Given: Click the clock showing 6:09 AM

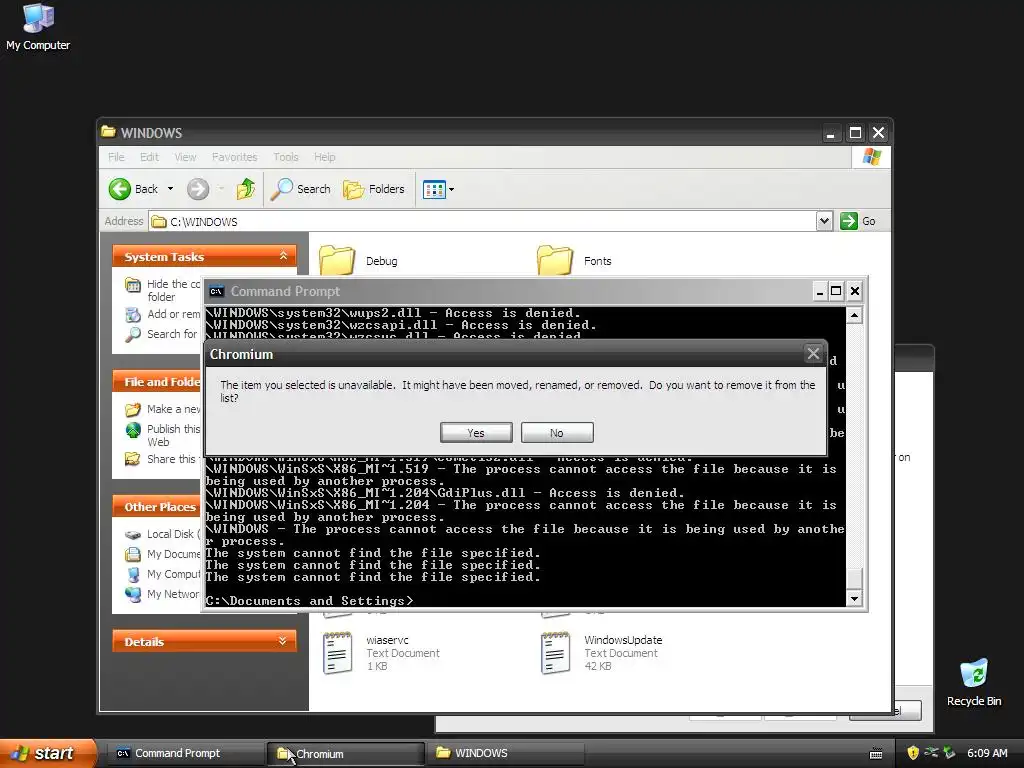Looking at the screenshot, I should tap(987, 753).
